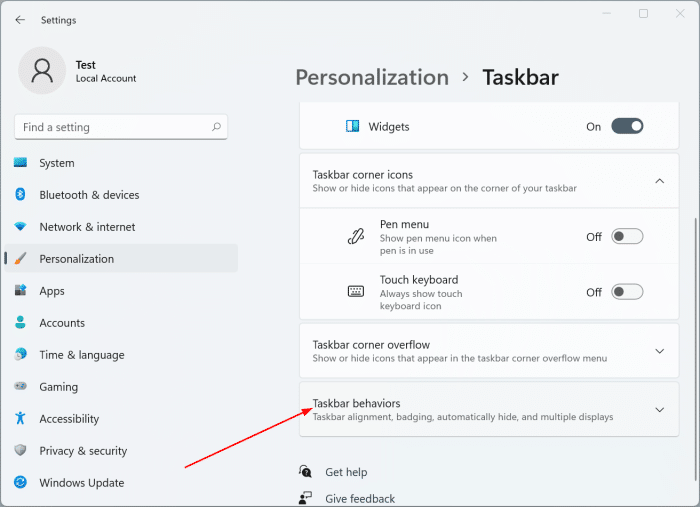
Task: Open Gaming settings category
Action: (x=121, y=386)
